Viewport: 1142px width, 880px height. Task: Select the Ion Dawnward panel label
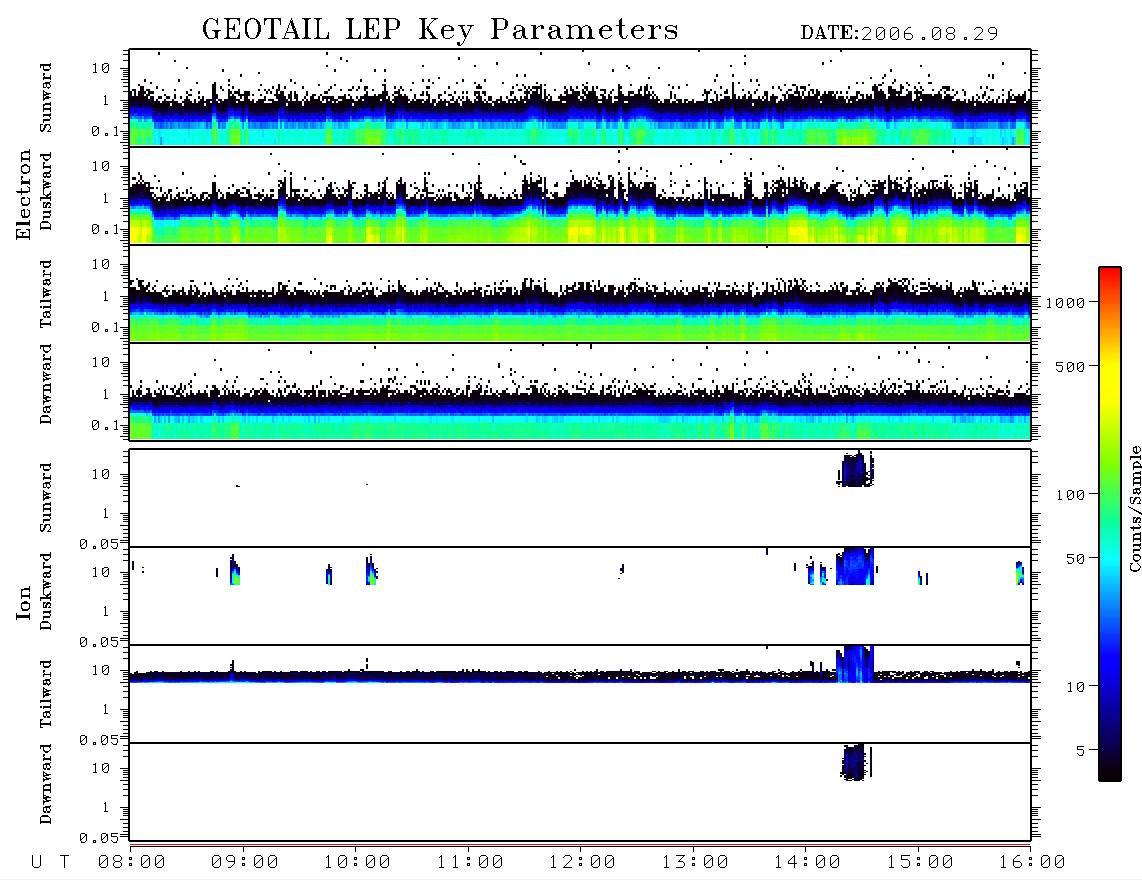[46, 784]
